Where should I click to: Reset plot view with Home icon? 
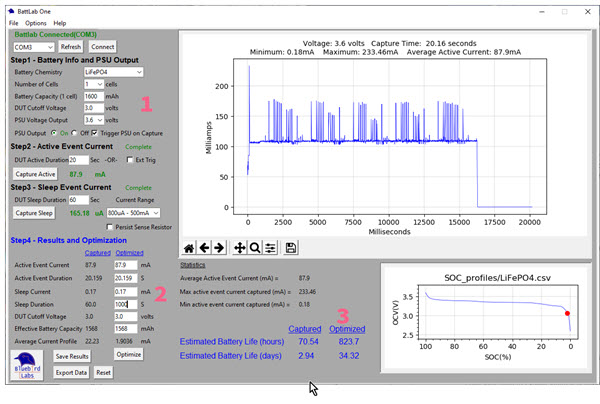coord(189,248)
